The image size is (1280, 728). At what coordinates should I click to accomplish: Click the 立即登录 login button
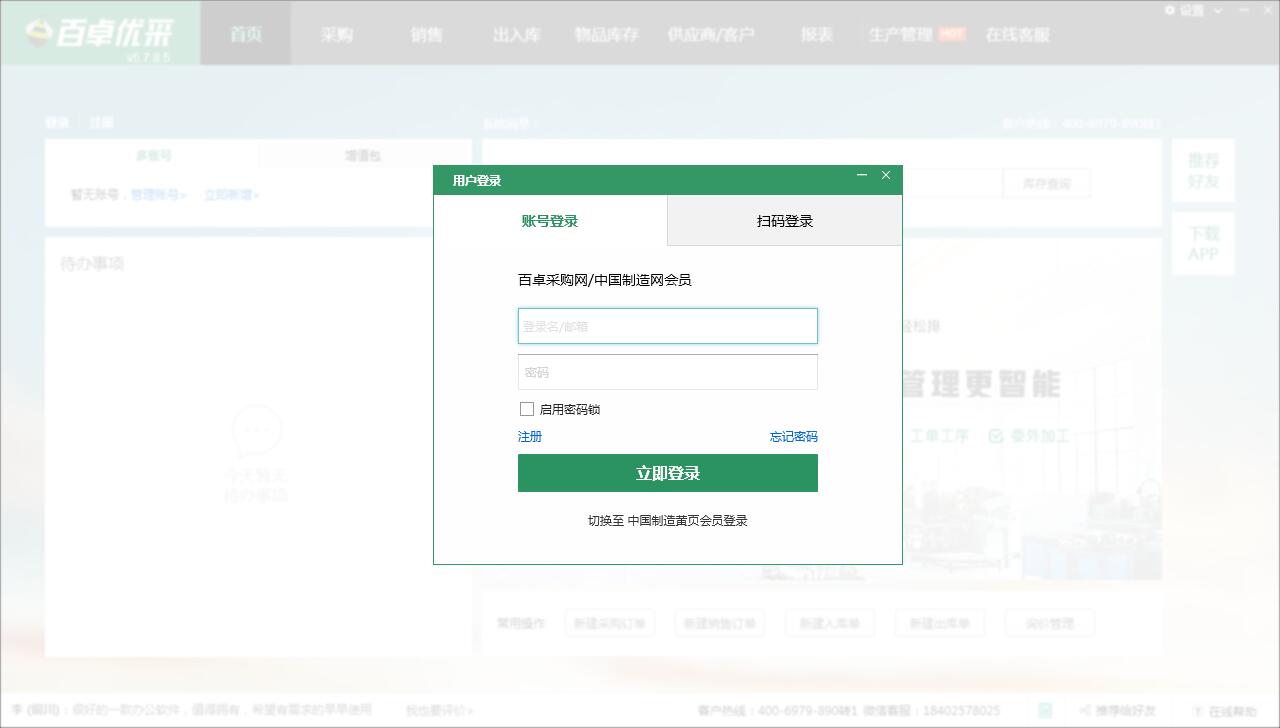pos(667,472)
